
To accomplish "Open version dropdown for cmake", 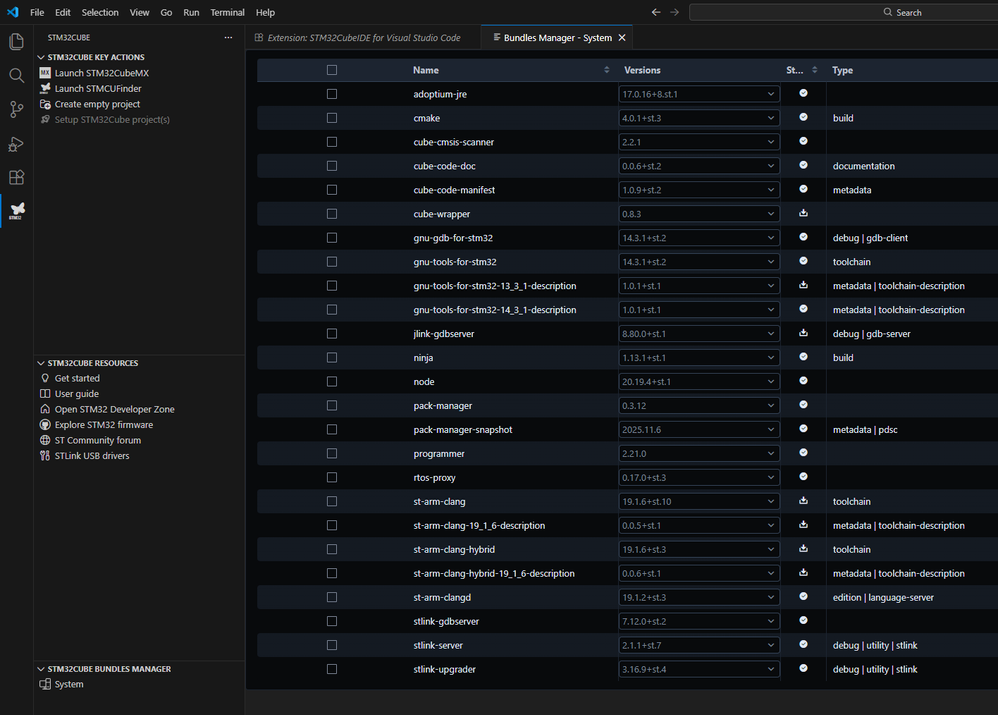I will point(699,118).
